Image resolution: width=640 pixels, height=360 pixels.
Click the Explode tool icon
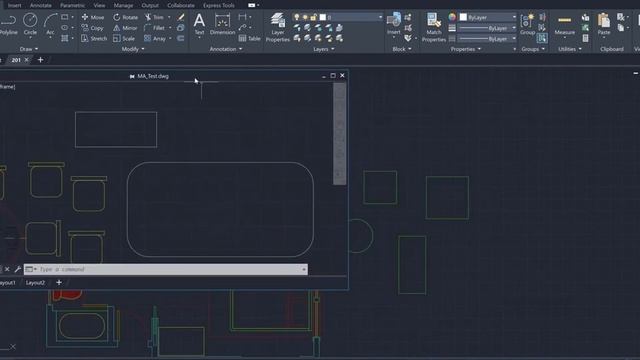(x=181, y=28)
